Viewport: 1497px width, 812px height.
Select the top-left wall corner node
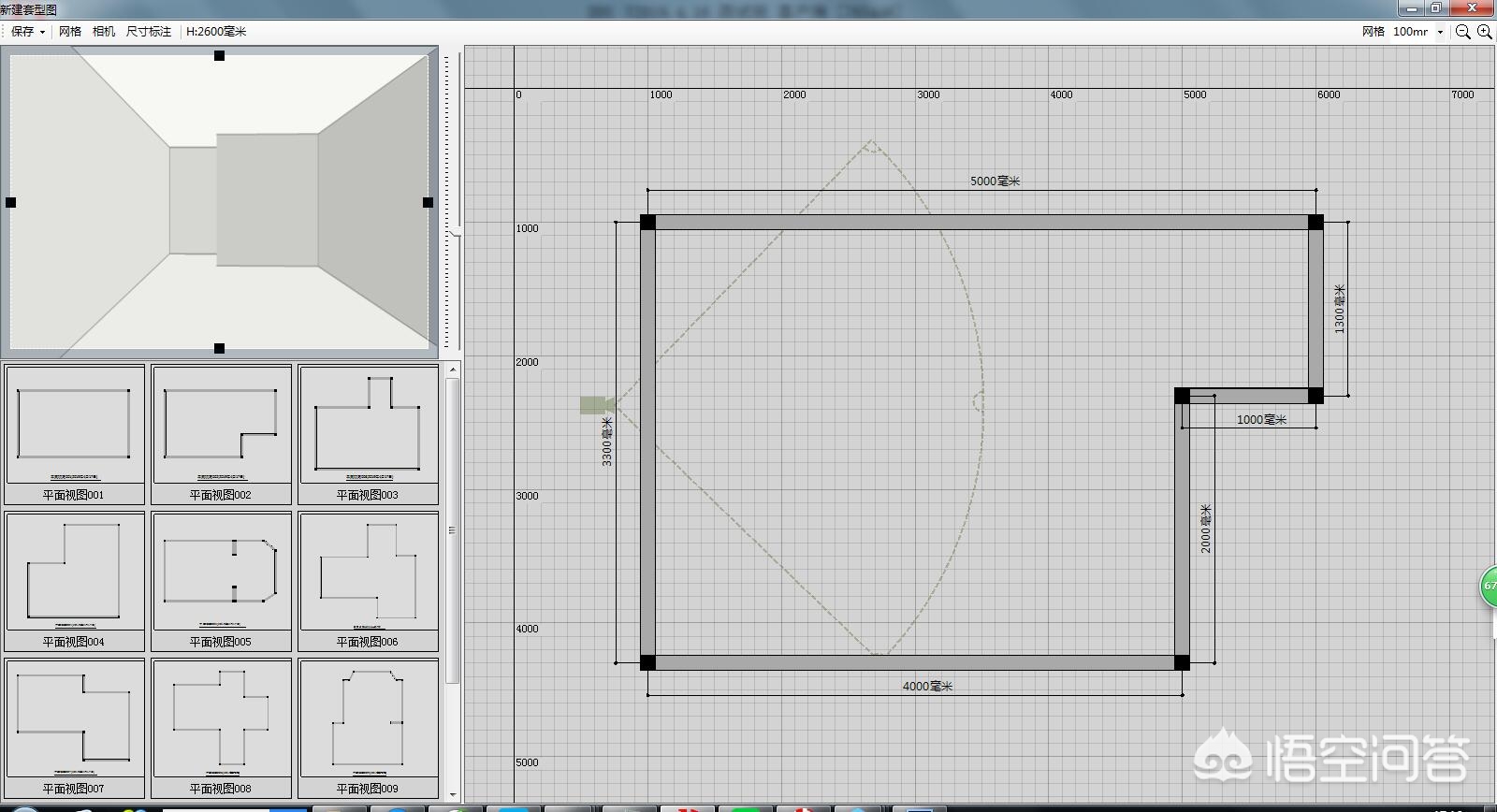647,222
